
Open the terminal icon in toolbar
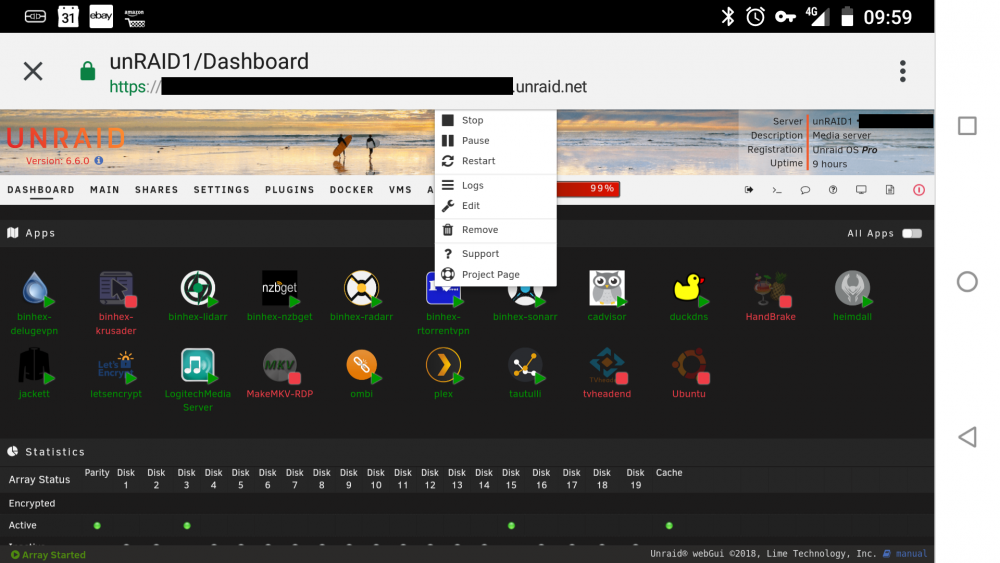[777, 190]
